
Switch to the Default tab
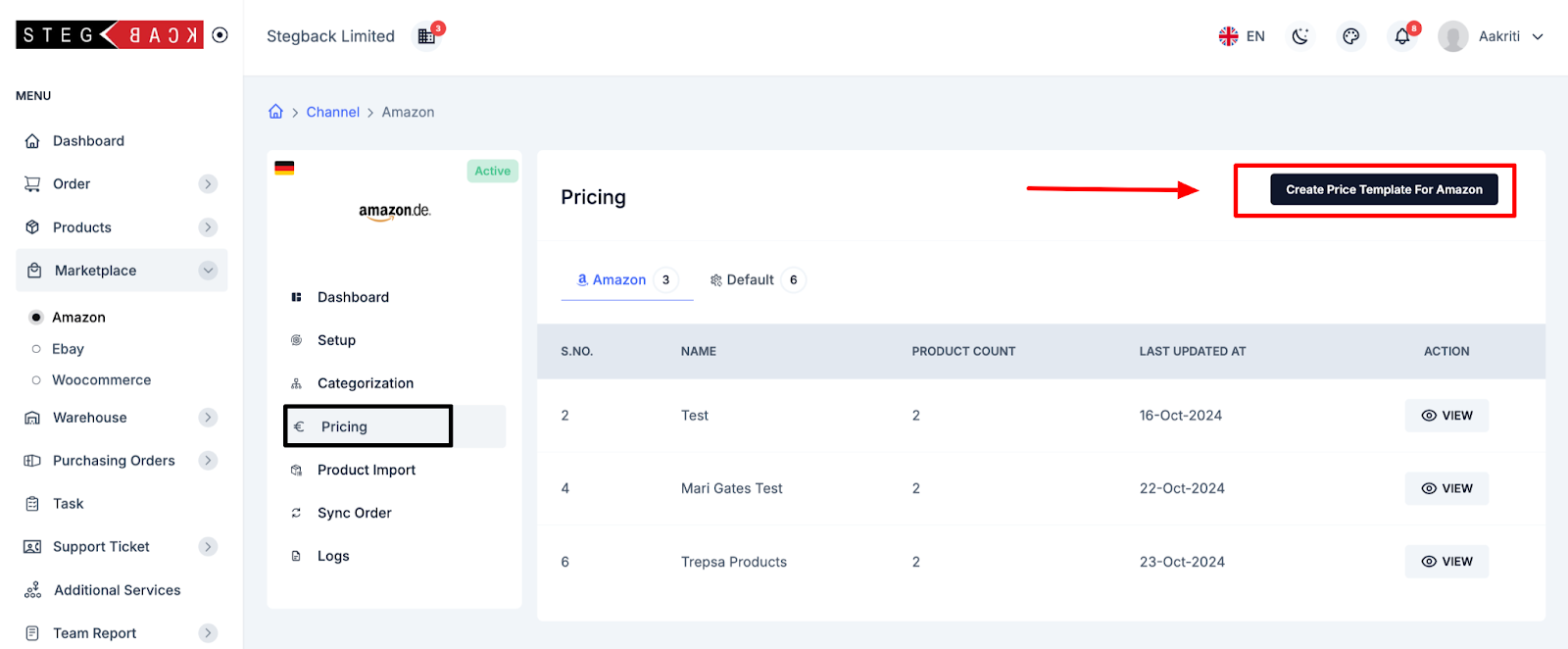757,279
